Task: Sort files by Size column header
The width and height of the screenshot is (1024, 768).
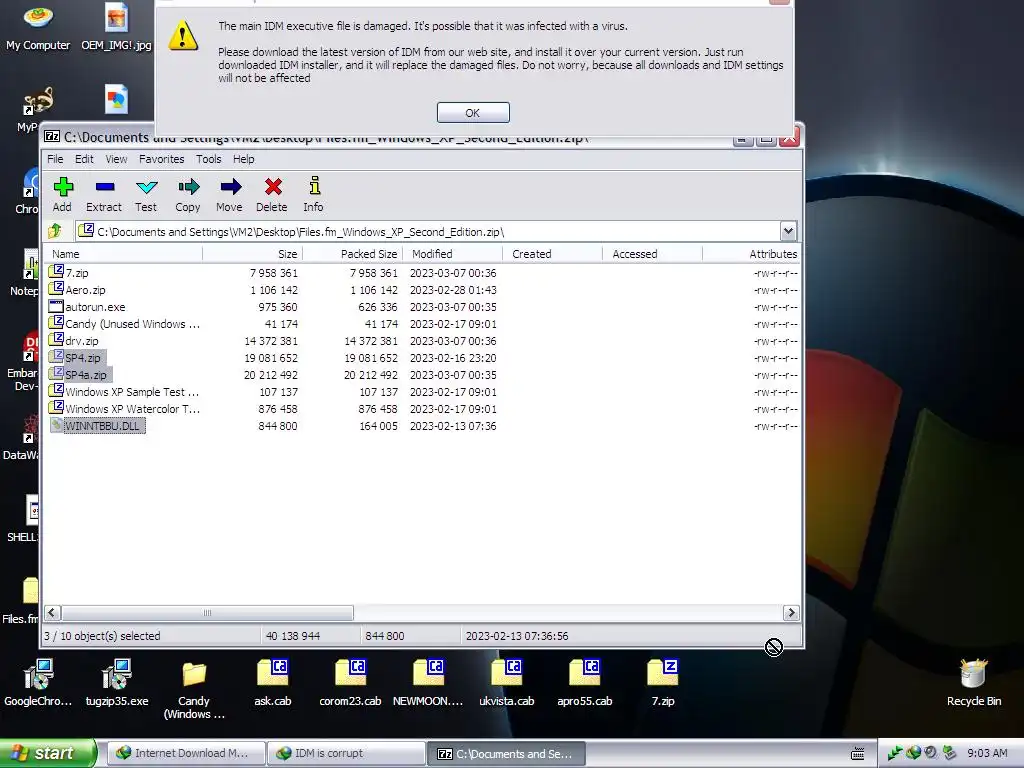Action: tap(252, 254)
